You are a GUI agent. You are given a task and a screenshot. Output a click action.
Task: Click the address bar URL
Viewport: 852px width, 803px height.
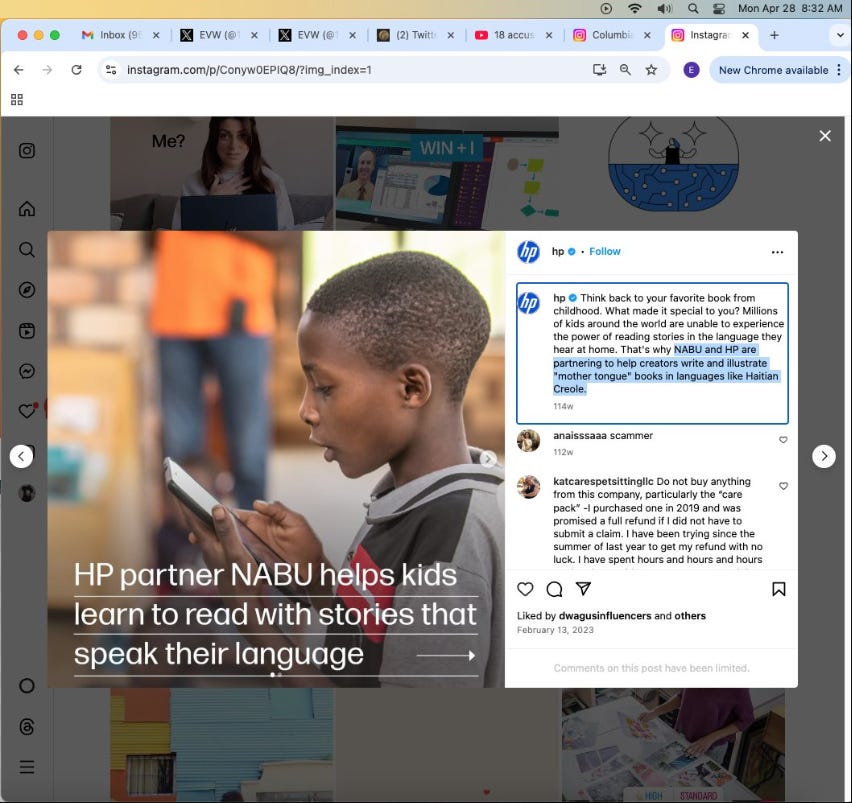[x=249, y=70]
